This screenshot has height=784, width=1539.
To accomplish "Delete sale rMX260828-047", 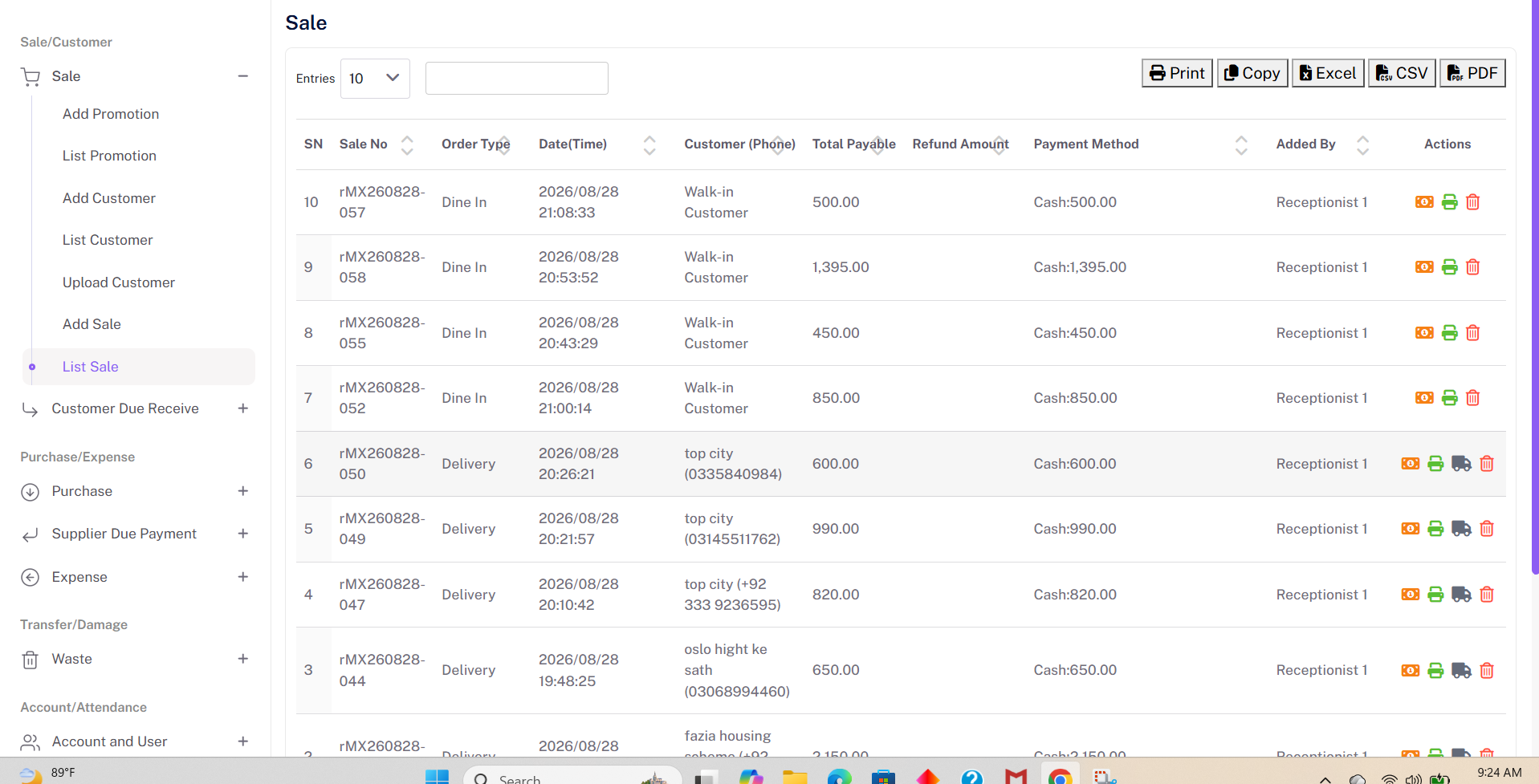I will [x=1487, y=595].
